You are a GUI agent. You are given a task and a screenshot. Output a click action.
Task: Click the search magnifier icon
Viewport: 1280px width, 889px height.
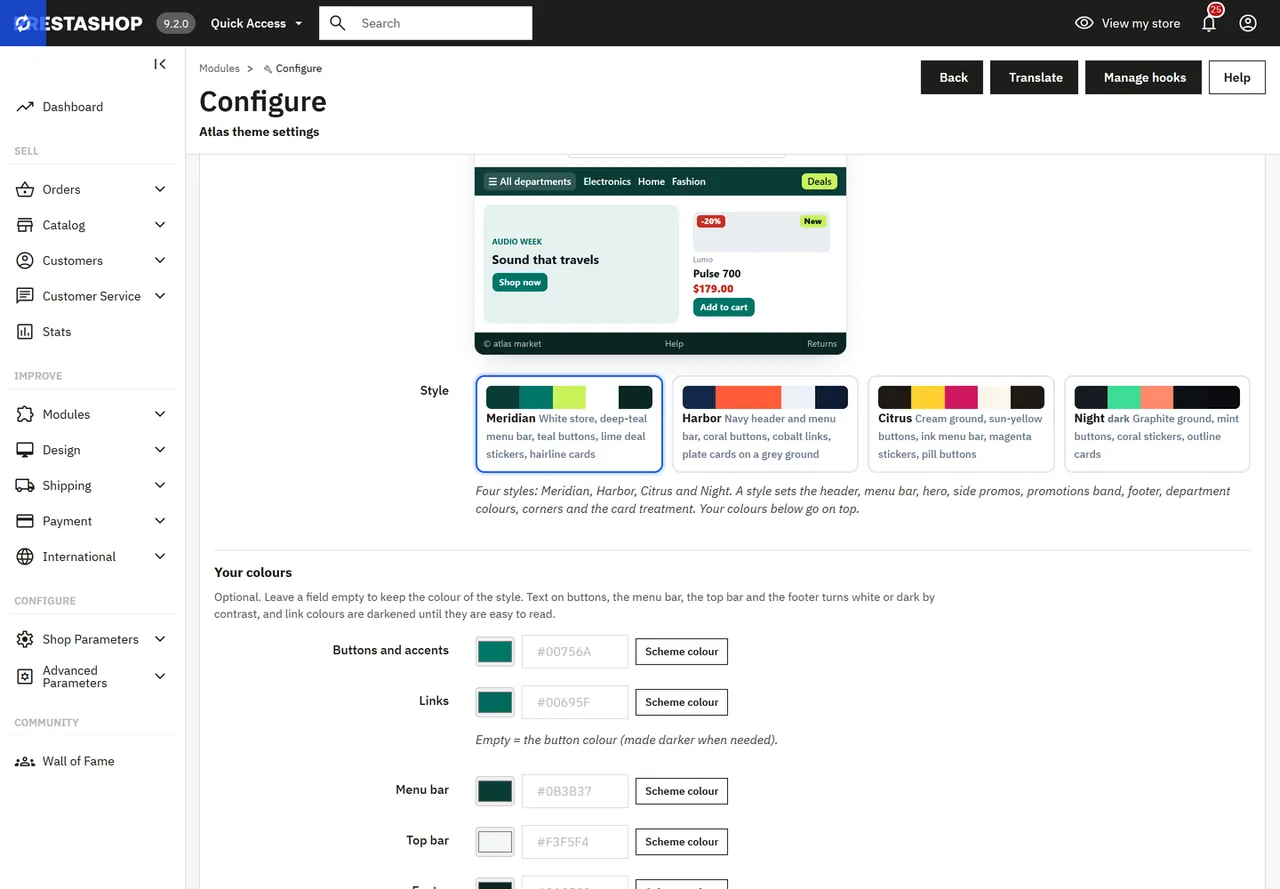338,23
